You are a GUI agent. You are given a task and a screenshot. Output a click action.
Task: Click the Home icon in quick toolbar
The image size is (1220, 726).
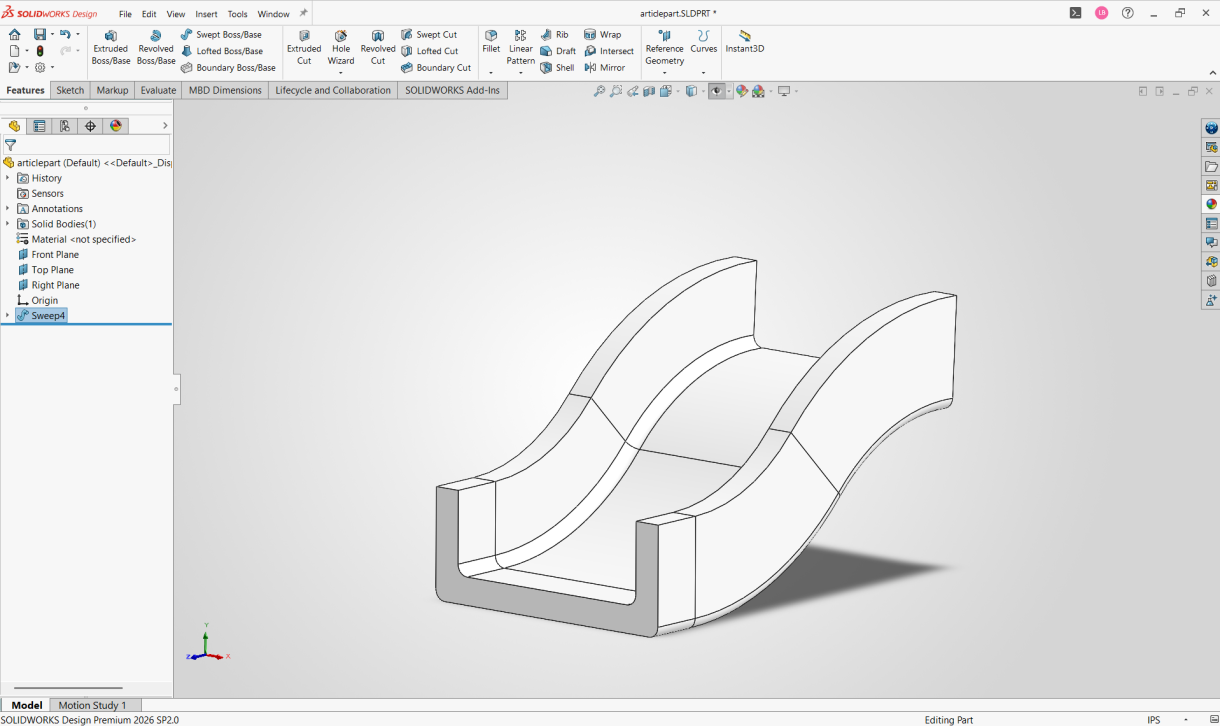click(14, 34)
